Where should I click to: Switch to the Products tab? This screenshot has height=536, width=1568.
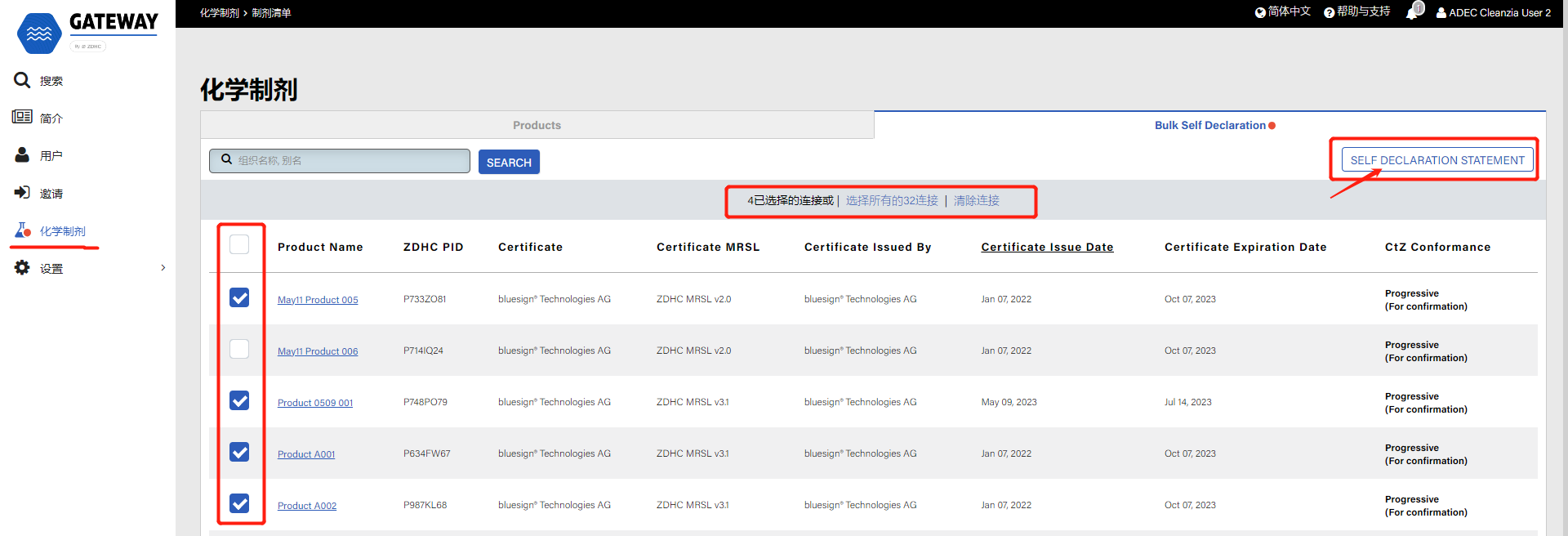pyautogui.click(x=537, y=125)
